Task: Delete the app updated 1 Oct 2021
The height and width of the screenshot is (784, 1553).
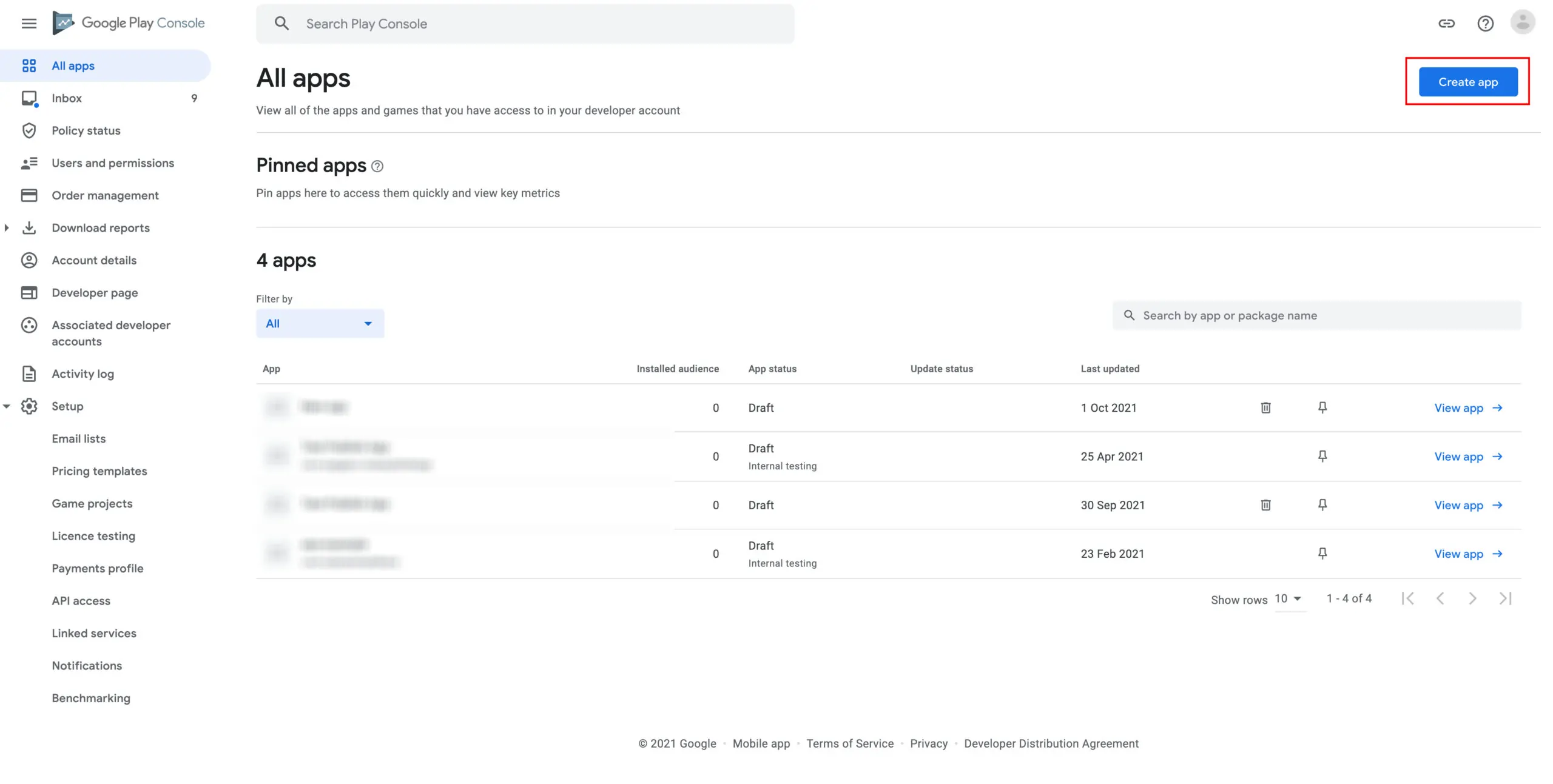Action: pos(1265,407)
